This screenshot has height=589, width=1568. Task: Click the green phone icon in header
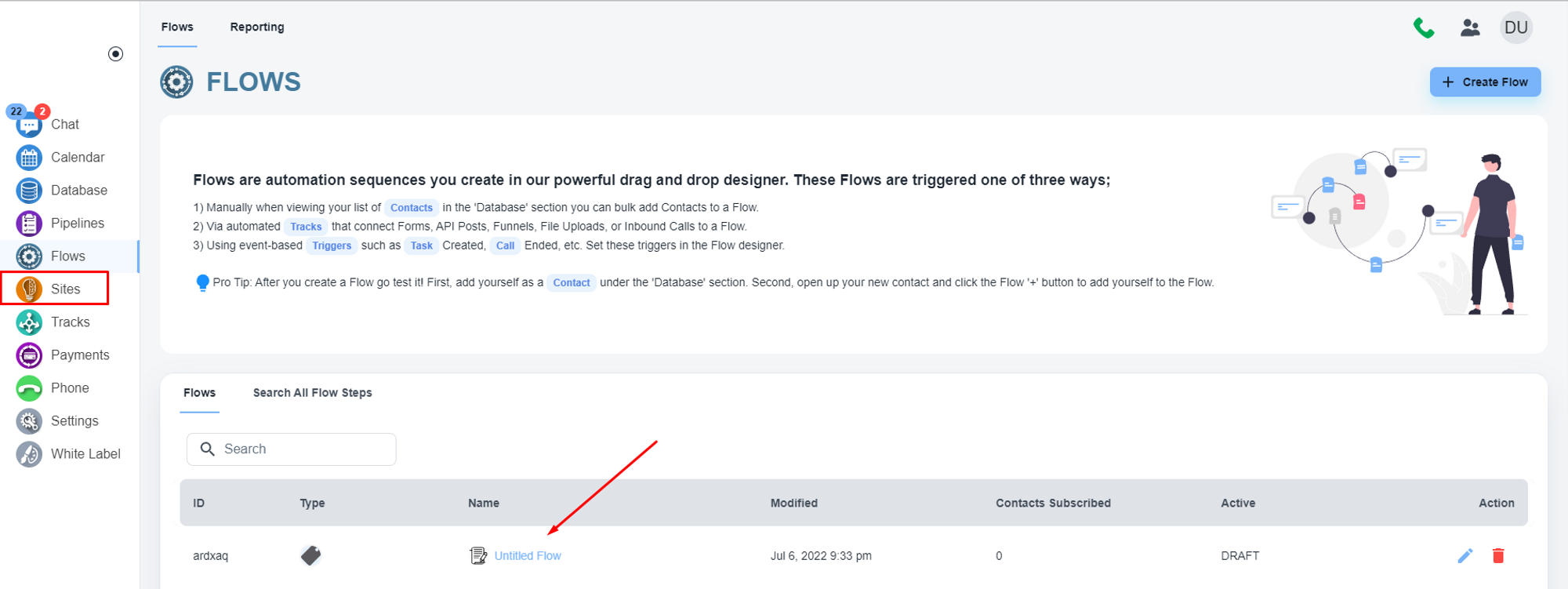(x=1424, y=28)
